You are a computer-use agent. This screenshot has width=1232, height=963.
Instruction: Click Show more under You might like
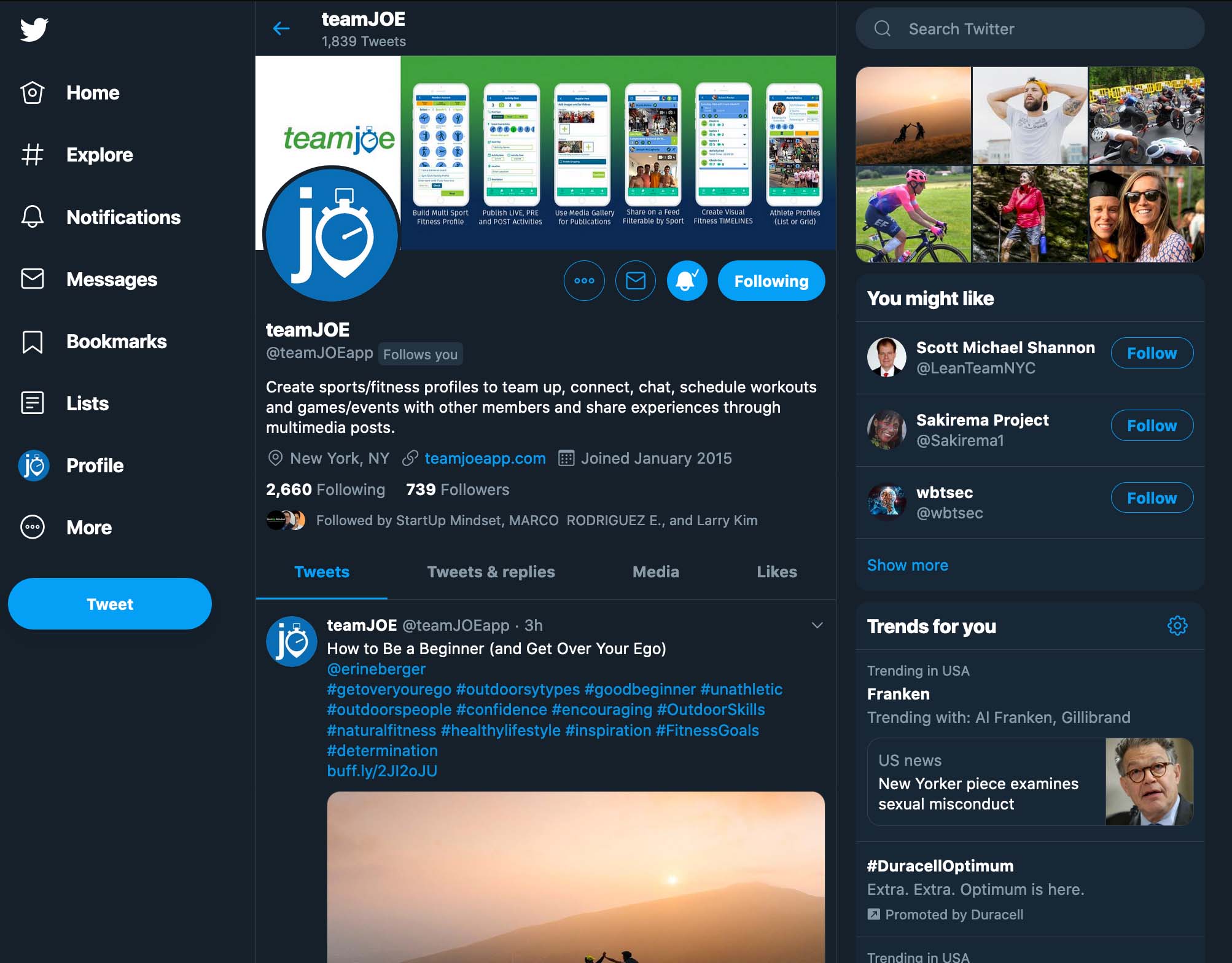(907, 565)
